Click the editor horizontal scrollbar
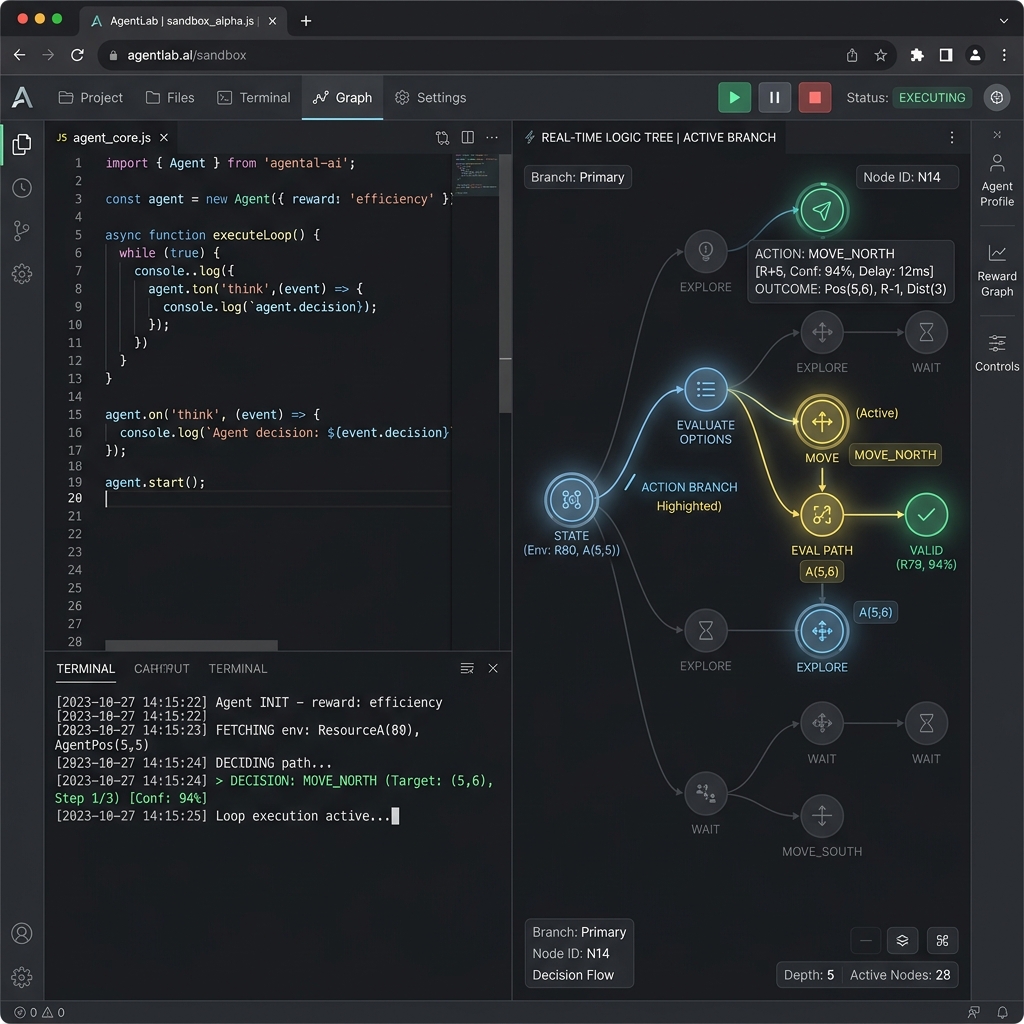The image size is (1024, 1024). pyautogui.click(x=191, y=645)
